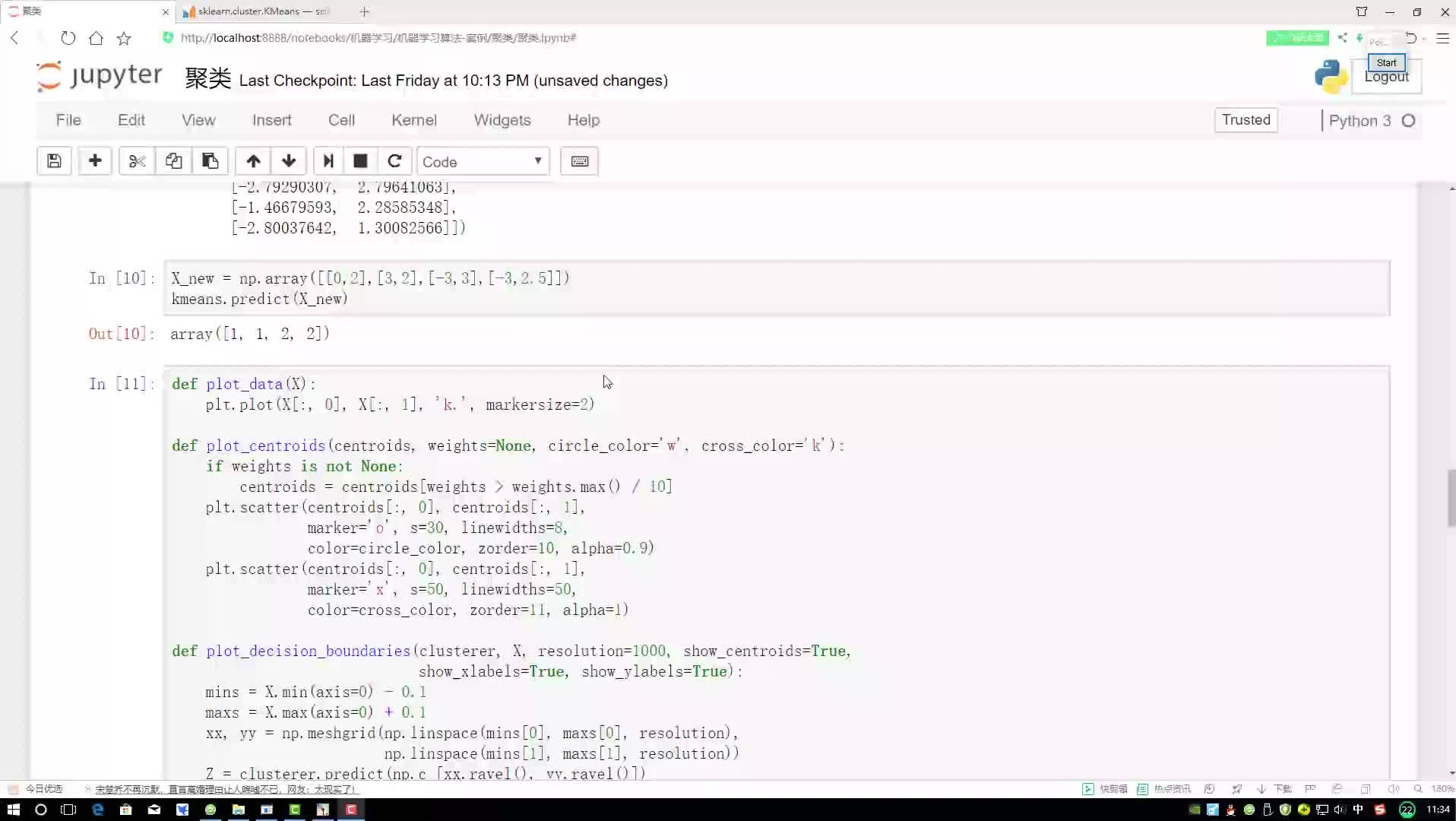Open browser hamburger main menu
1456x821 pixels.
(1443, 38)
